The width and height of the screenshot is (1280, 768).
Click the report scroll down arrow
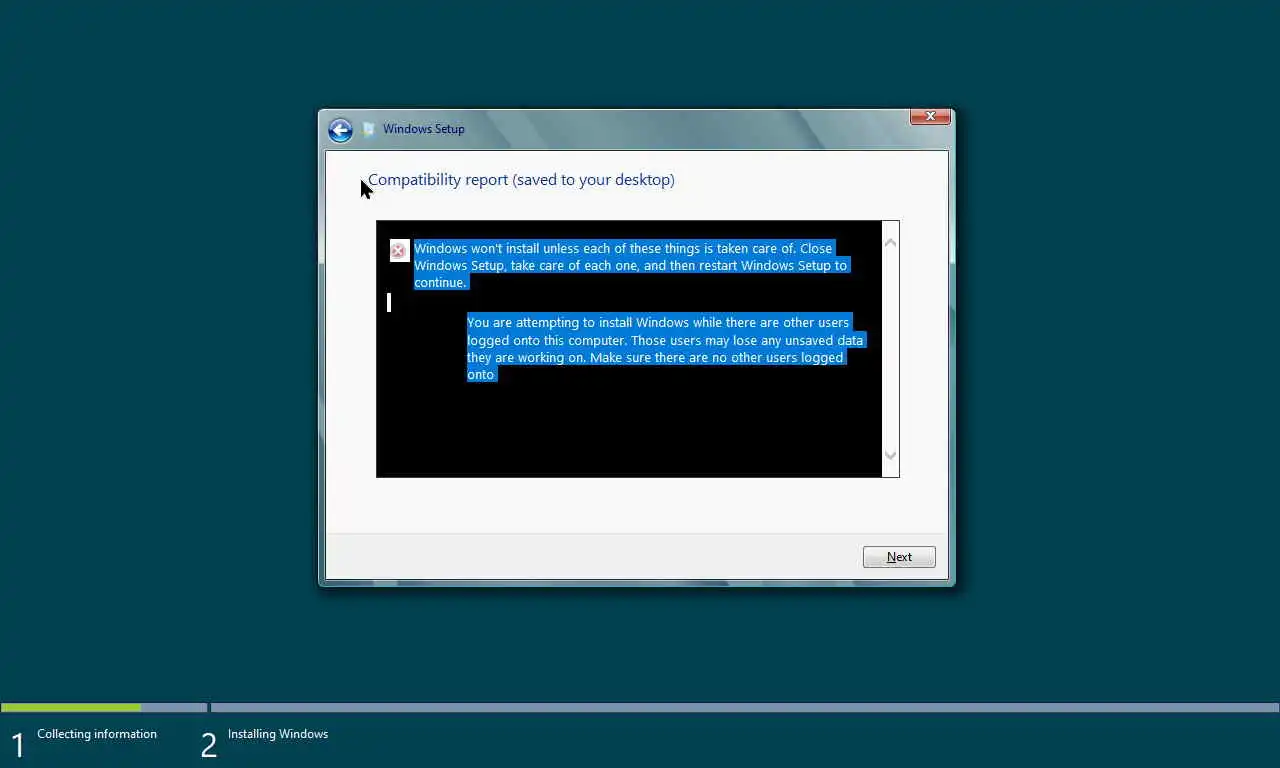point(890,456)
